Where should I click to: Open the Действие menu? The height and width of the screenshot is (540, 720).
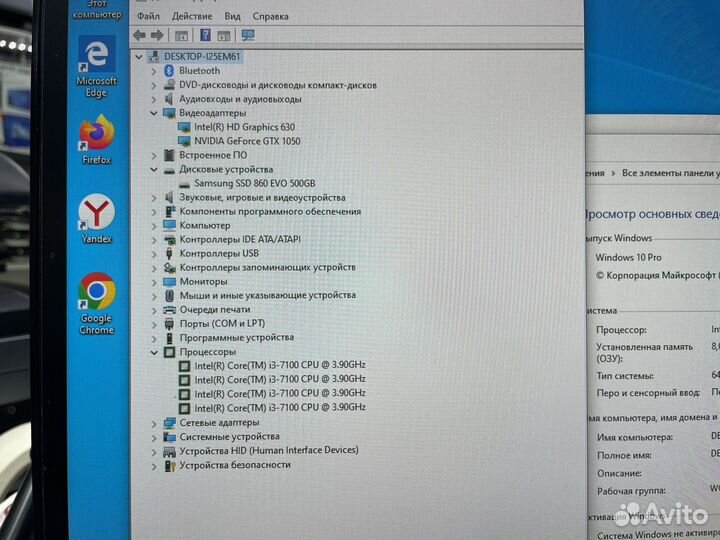192,16
